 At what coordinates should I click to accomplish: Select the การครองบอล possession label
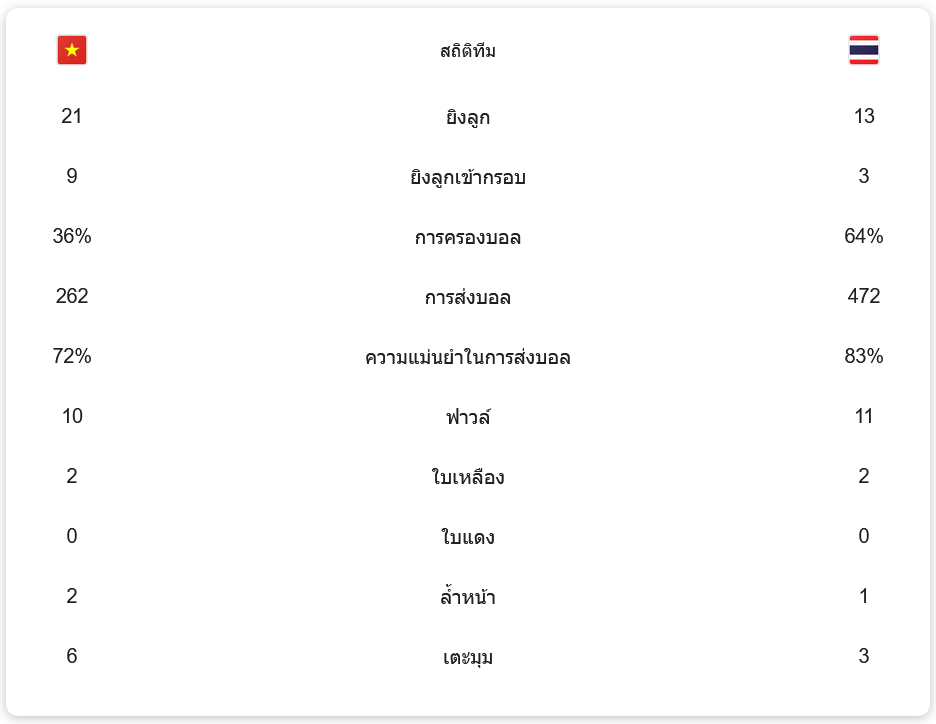[468, 238]
